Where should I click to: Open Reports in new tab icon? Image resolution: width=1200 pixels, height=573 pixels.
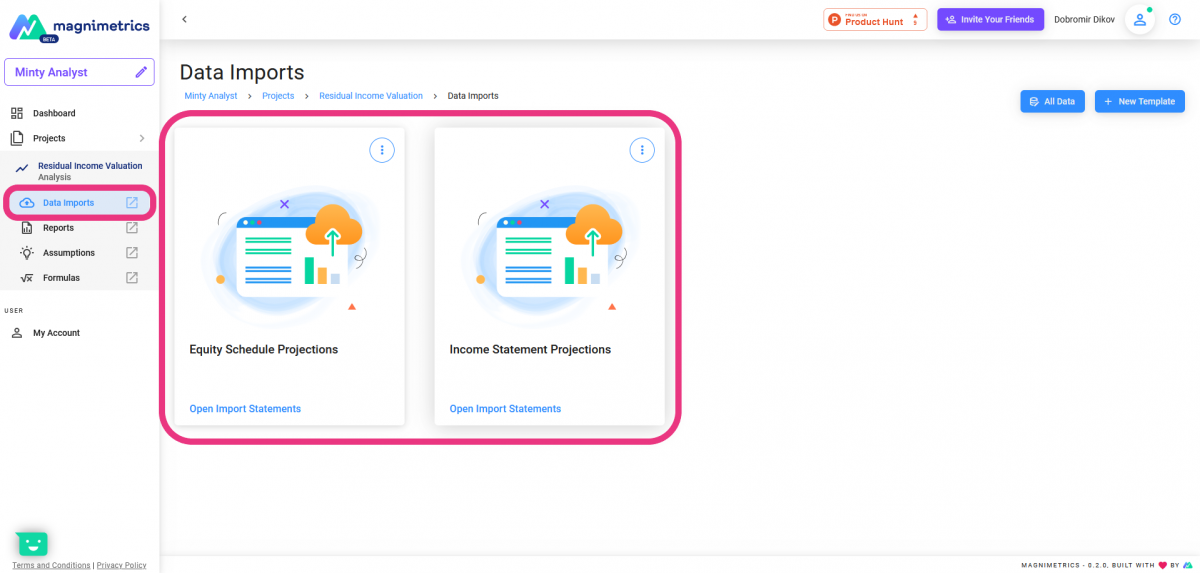132,228
